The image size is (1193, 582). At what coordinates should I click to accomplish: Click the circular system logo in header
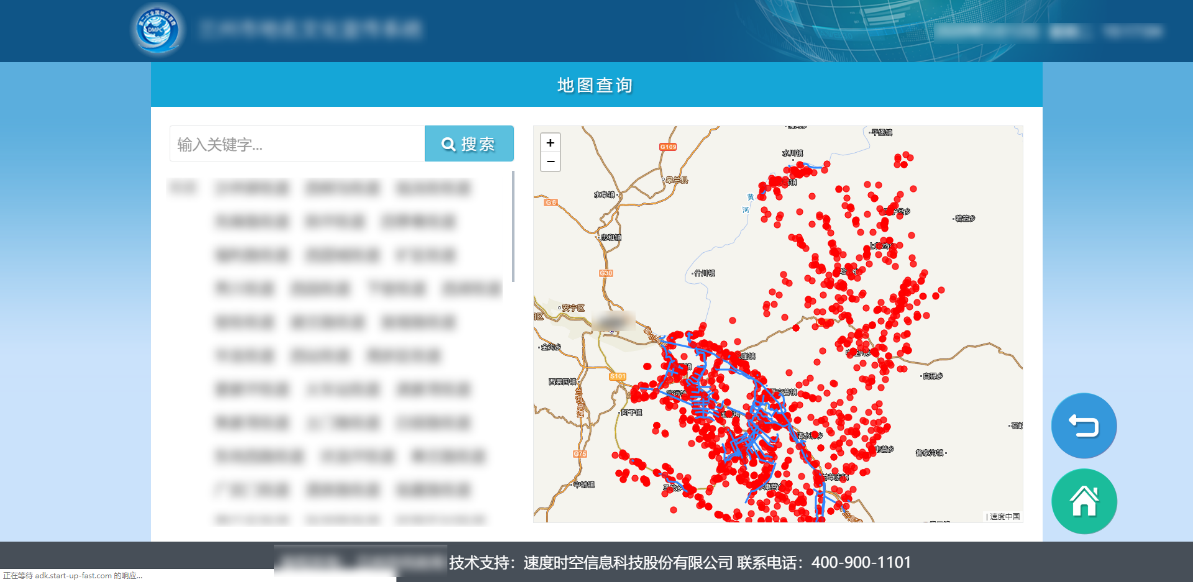click(x=158, y=30)
